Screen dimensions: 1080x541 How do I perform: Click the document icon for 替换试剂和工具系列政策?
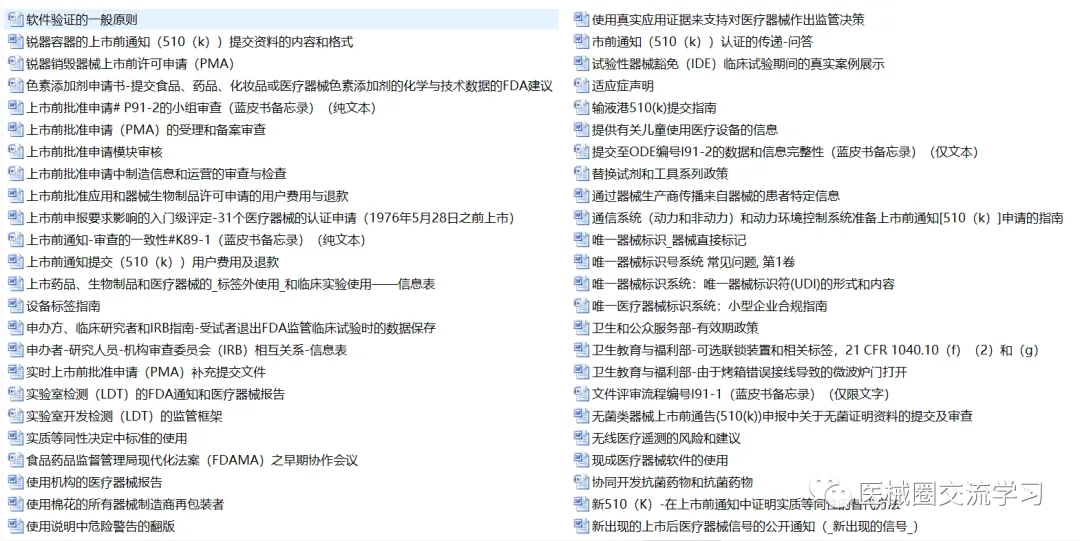[x=581, y=174]
